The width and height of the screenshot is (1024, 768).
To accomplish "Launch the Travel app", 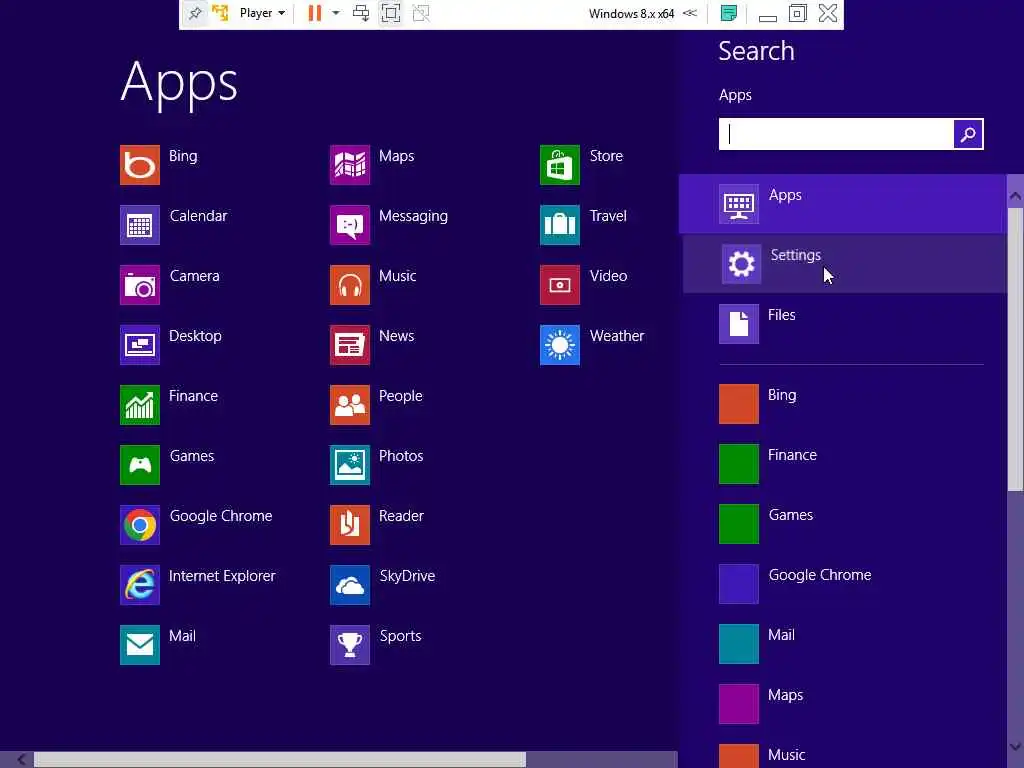I will [x=584, y=225].
